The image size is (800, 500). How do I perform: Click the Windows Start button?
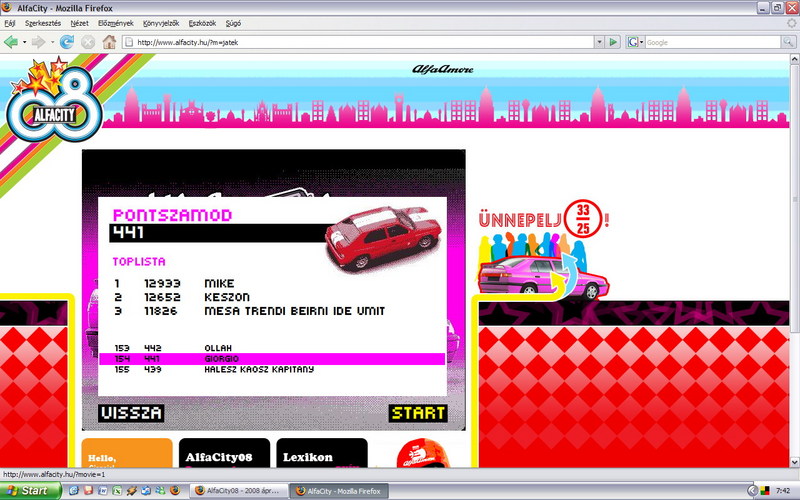[31, 491]
